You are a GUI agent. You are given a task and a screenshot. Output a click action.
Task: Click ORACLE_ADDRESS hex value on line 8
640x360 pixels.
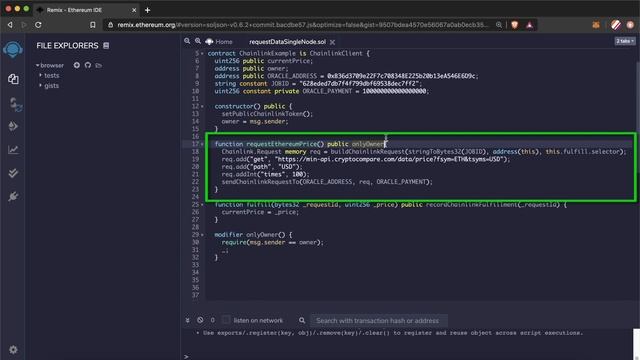coord(401,76)
